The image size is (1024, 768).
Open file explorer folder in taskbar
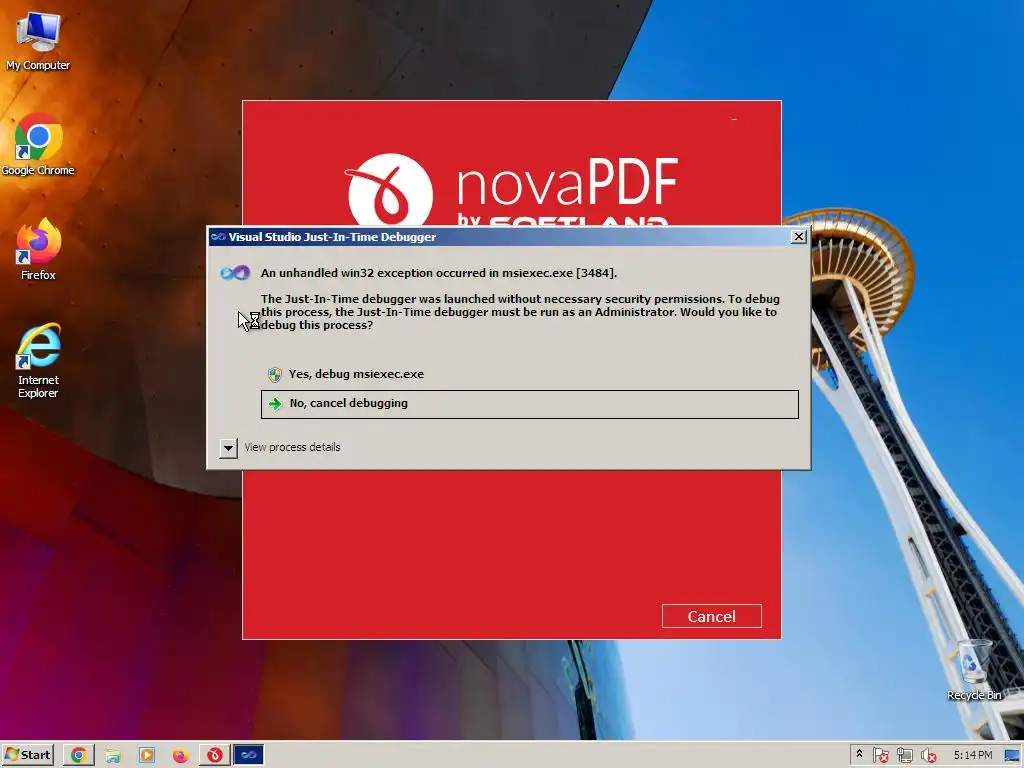point(113,756)
